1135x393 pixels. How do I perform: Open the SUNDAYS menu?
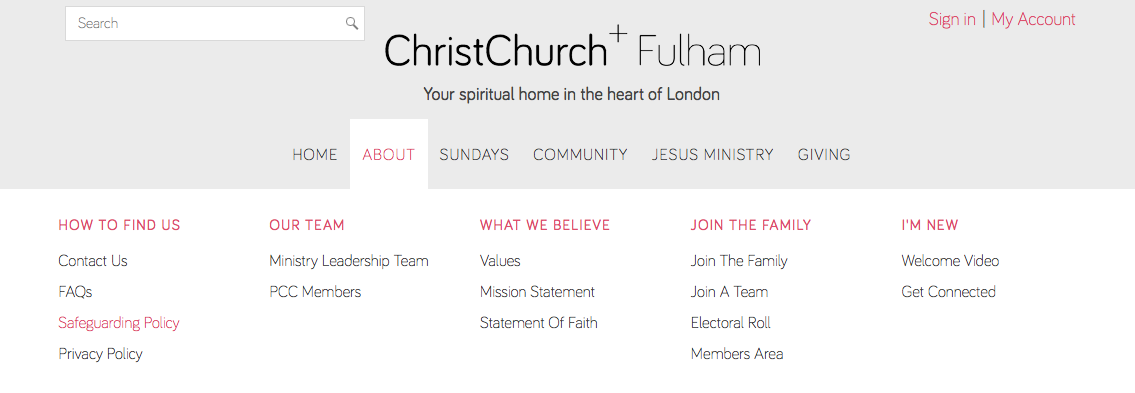[x=474, y=155]
